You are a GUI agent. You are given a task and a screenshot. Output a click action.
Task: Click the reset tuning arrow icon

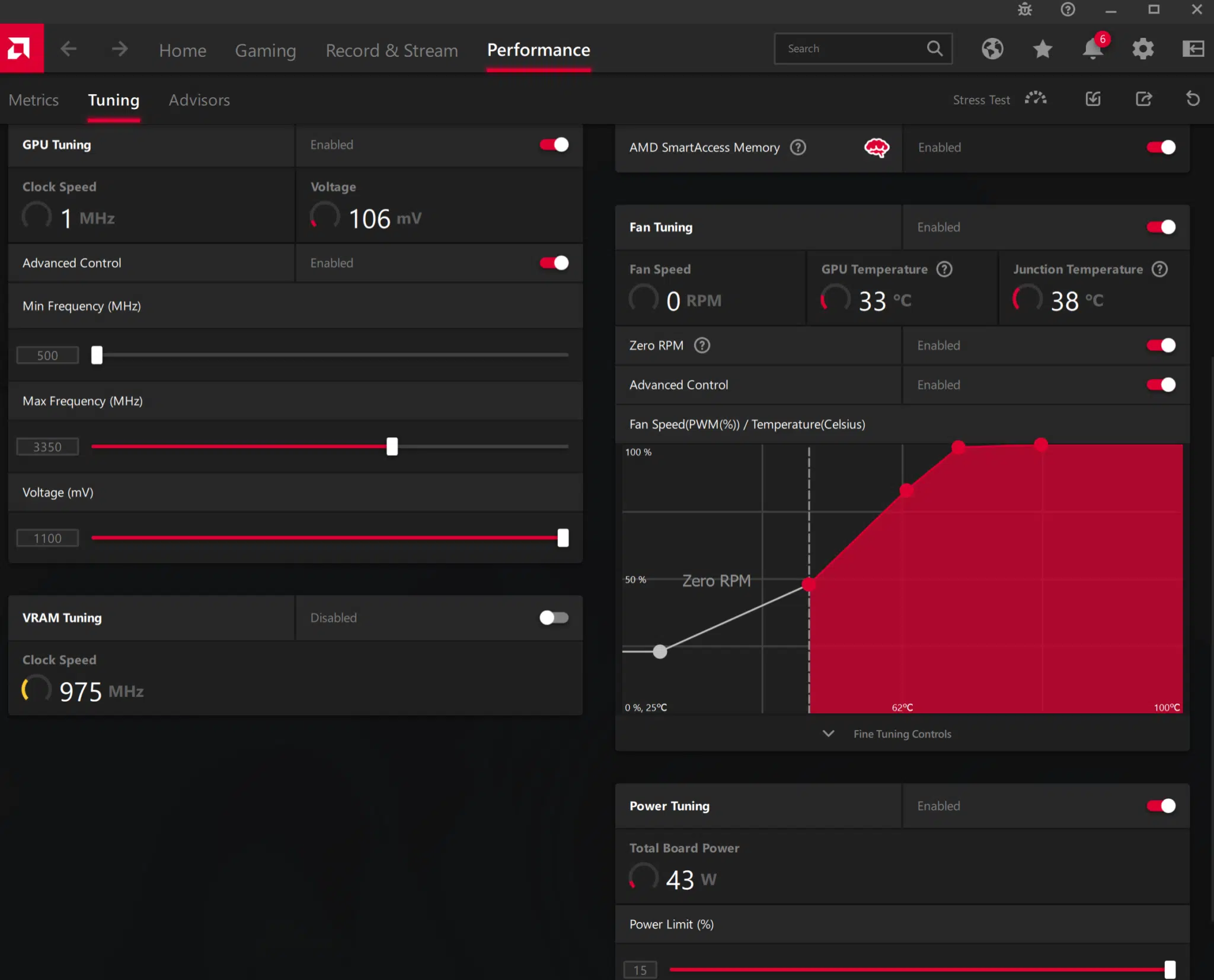[1193, 99]
